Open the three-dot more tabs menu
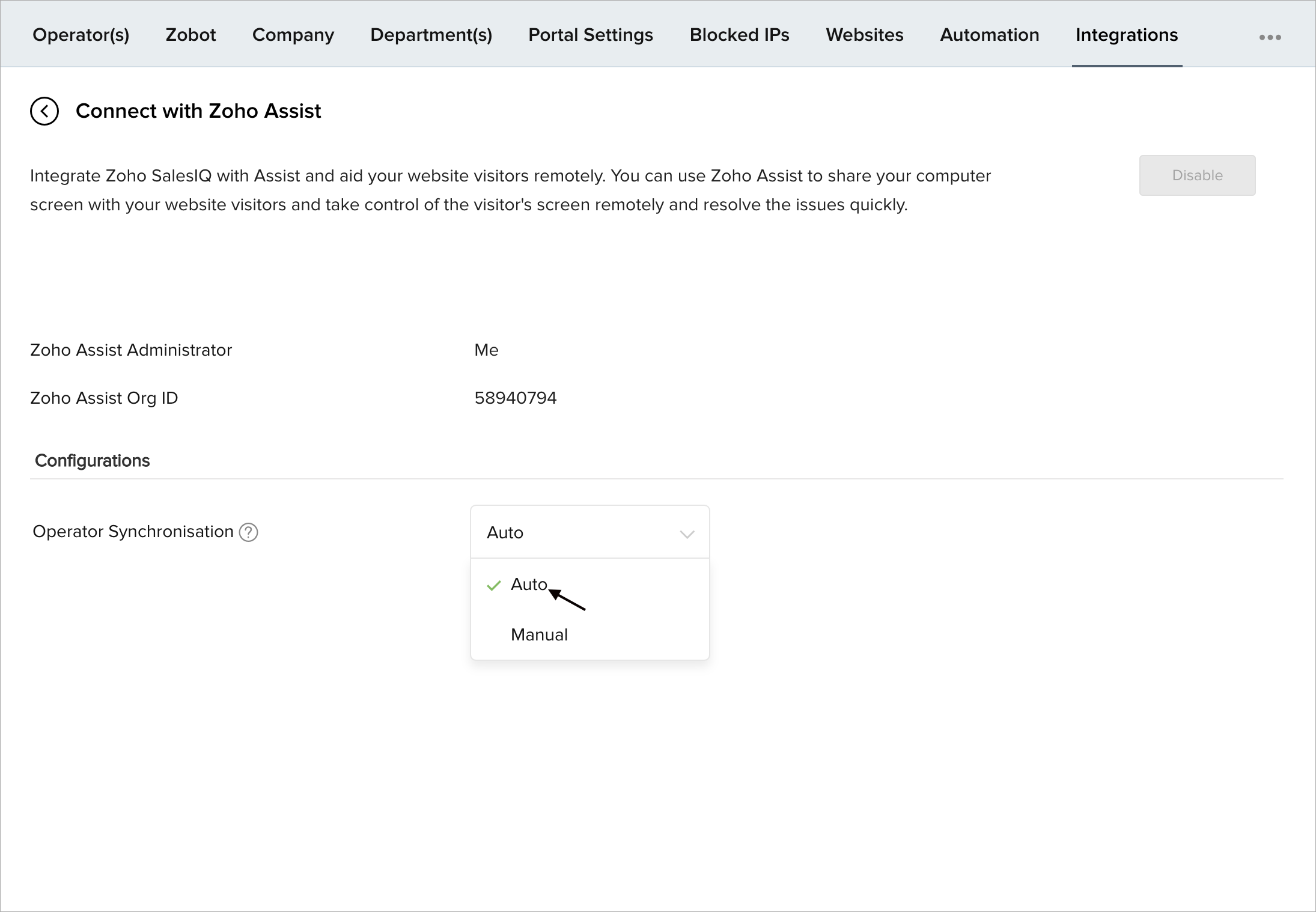The image size is (1316, 912). click(1270, 37)
